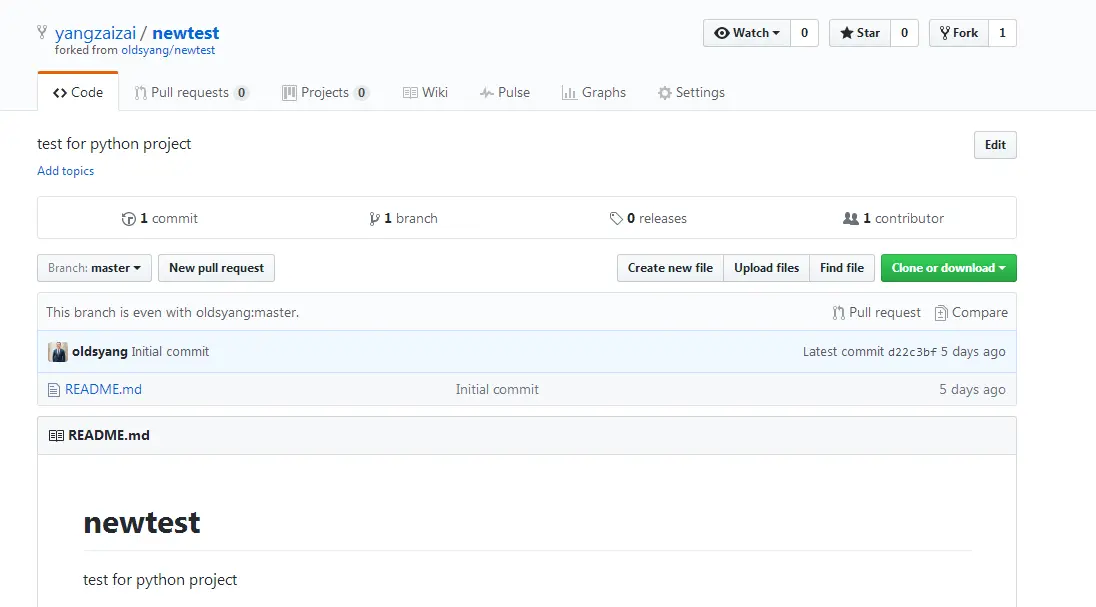The width and height of the screenshot is (1096, 607).
Task: Click the Projects board icon
Action: pyautogui.click(x=289, y=92)
